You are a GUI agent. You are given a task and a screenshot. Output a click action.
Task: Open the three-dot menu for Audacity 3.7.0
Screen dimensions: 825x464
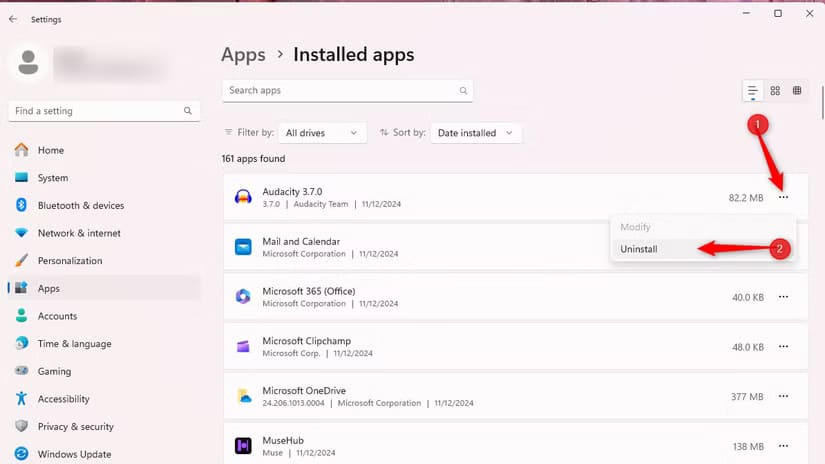(x=783, y=197)
